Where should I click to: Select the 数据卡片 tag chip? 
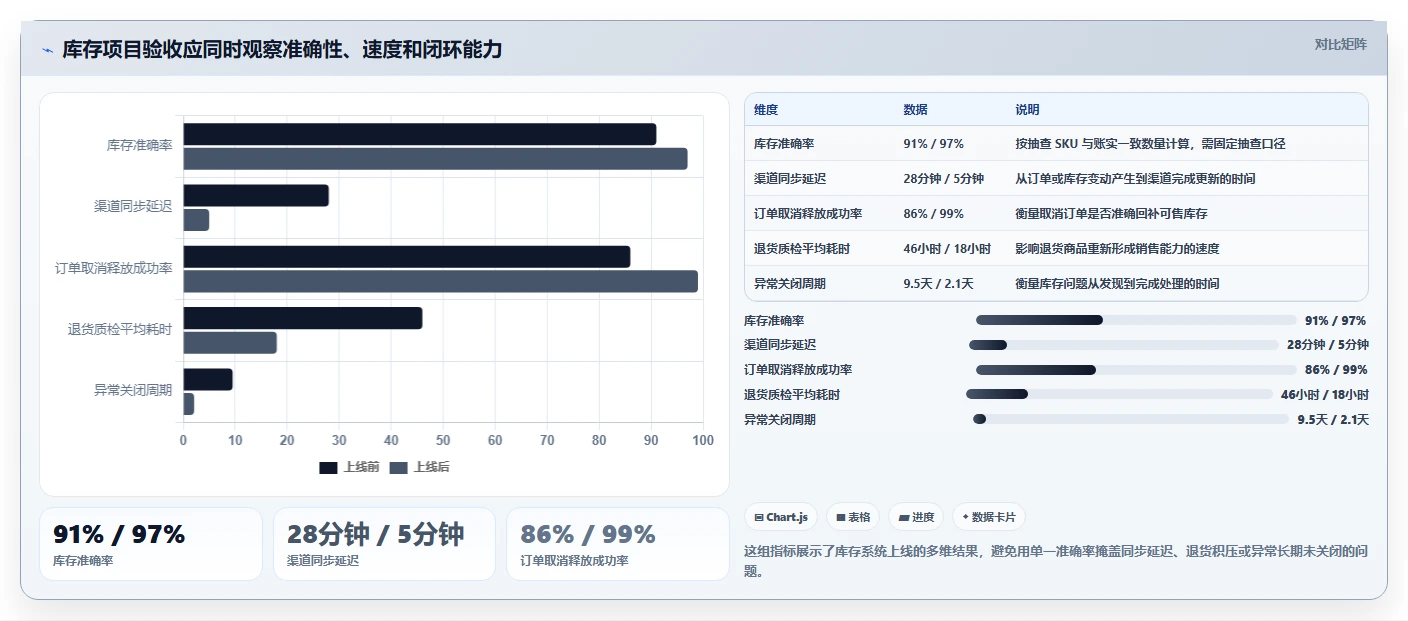click(988, 517)
